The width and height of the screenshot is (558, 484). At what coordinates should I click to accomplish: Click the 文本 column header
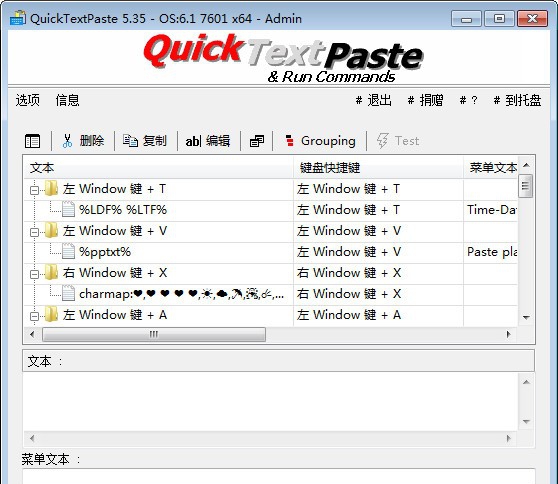coord(159,168)
